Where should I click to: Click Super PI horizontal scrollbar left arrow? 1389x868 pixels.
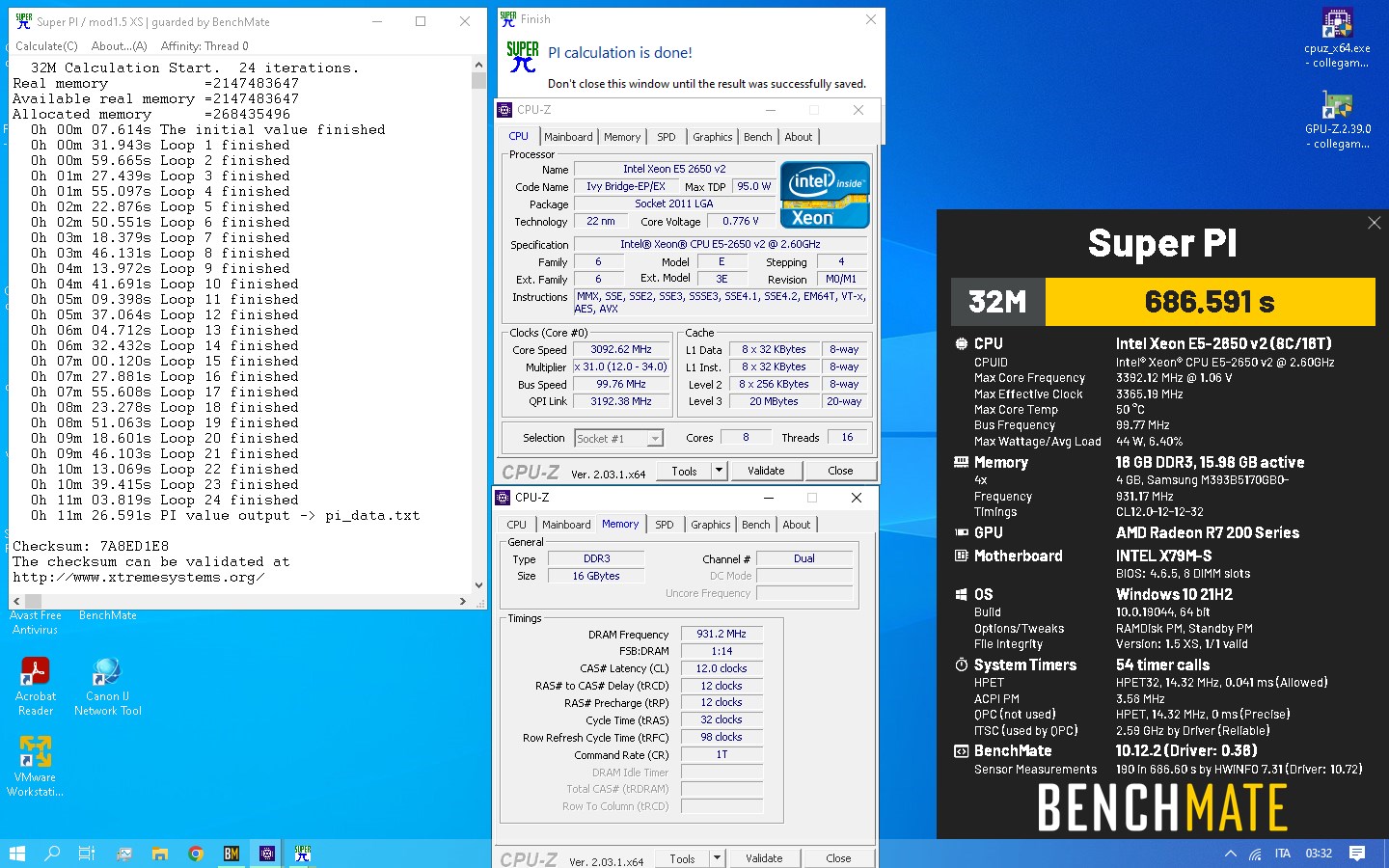pyautogui.click(x=16, y=601)
